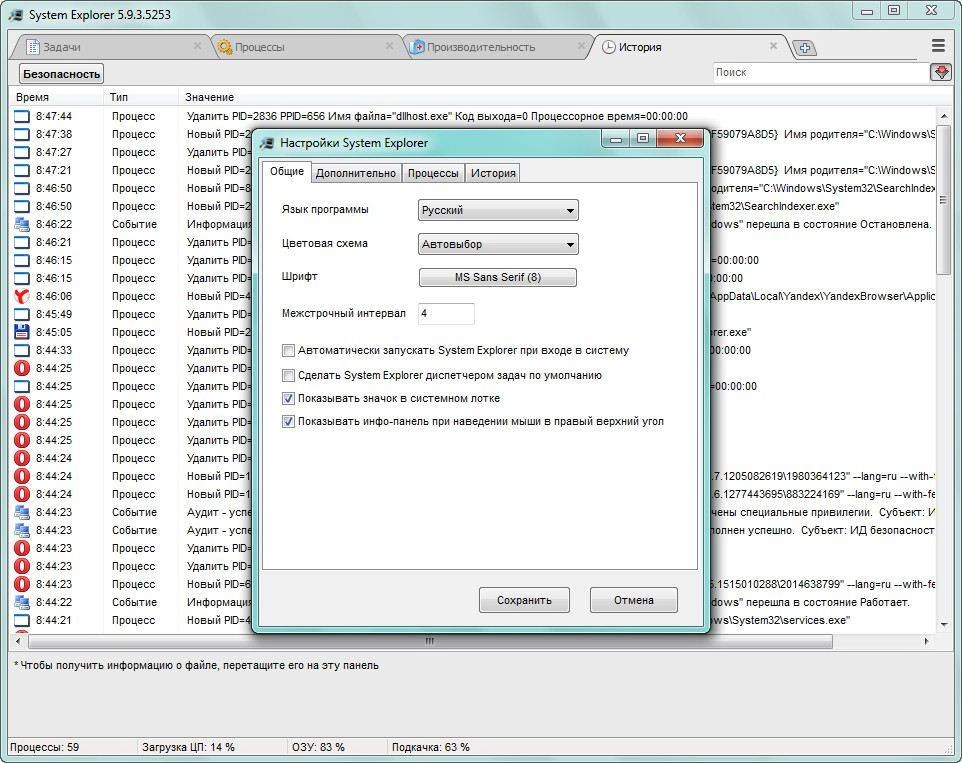962x763 pixels.
Task: Click the Безопасность button
Action: pos(61,74)
